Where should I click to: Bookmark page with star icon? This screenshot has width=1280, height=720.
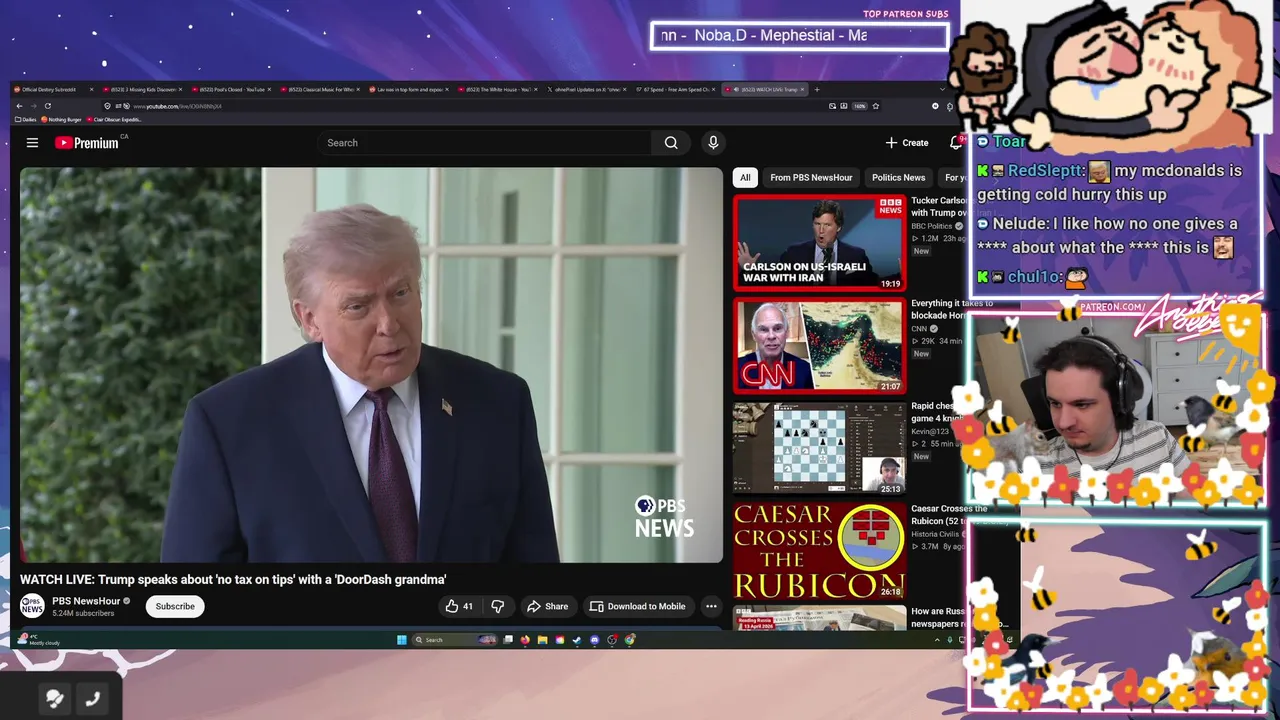coord(876,106)
